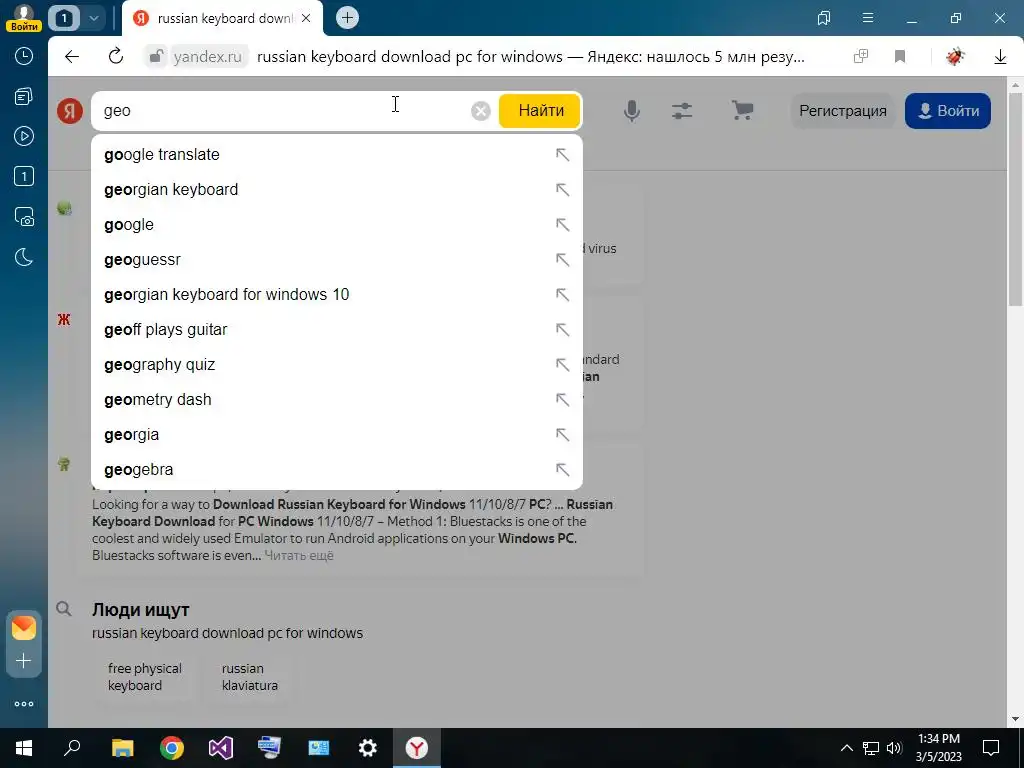Select suggestion geometry dash
Viewport: 1024px width, 768px height.
pos(336,400)
